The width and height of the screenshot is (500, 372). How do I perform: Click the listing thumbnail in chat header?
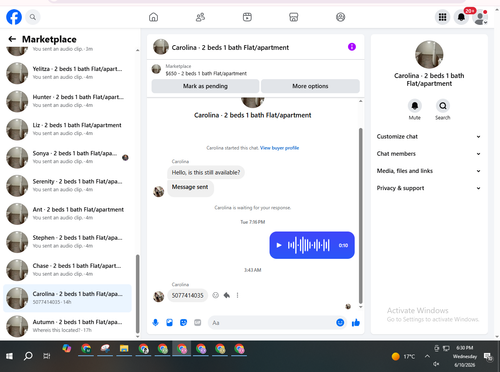[x=161, y=47]
